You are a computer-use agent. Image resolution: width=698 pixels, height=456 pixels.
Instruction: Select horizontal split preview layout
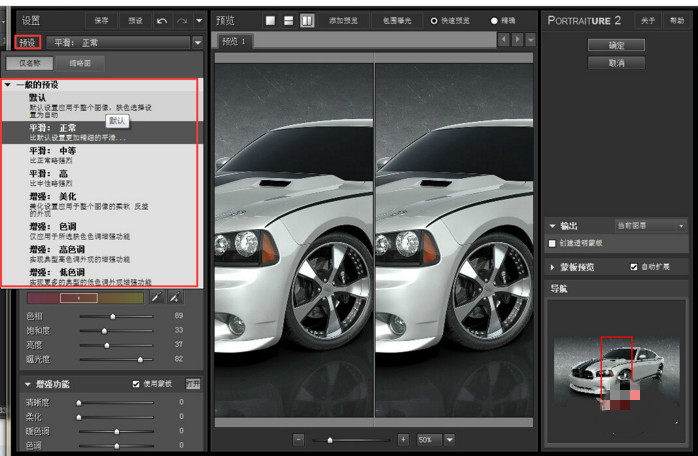click(288, 20)
